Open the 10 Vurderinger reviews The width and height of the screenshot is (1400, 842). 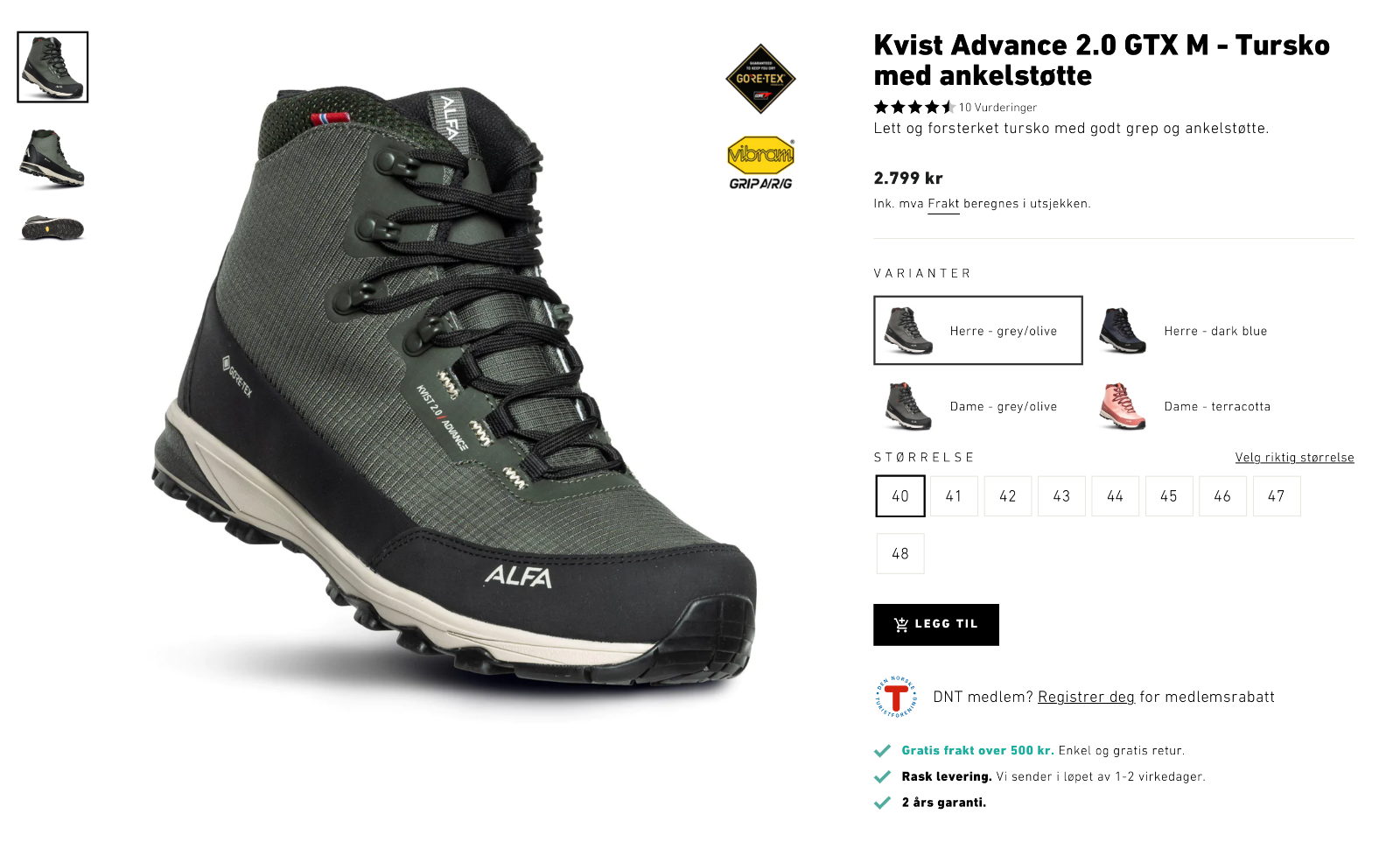coord(997,108)
